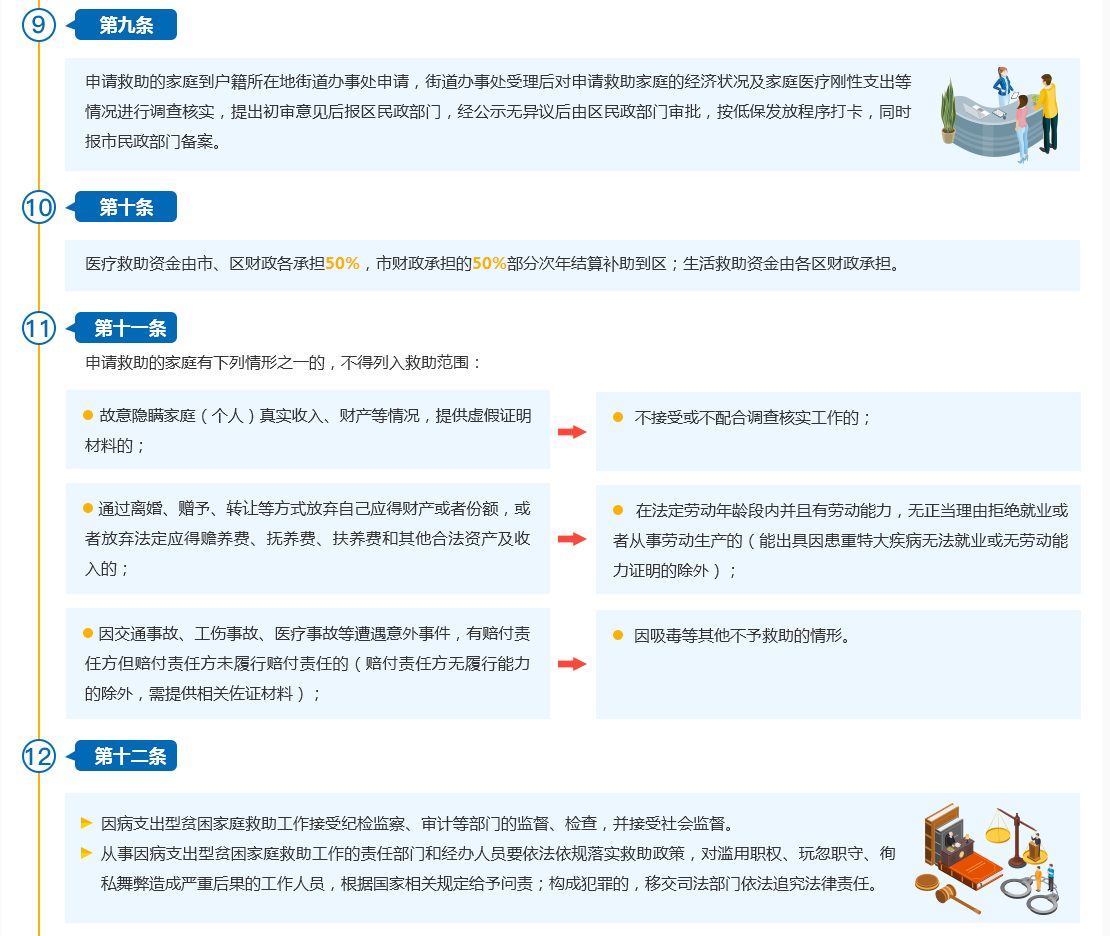
Task: Click the orange bullet before 因吸毒等其他
Action: pyautogui.click(x=618, y=635)
